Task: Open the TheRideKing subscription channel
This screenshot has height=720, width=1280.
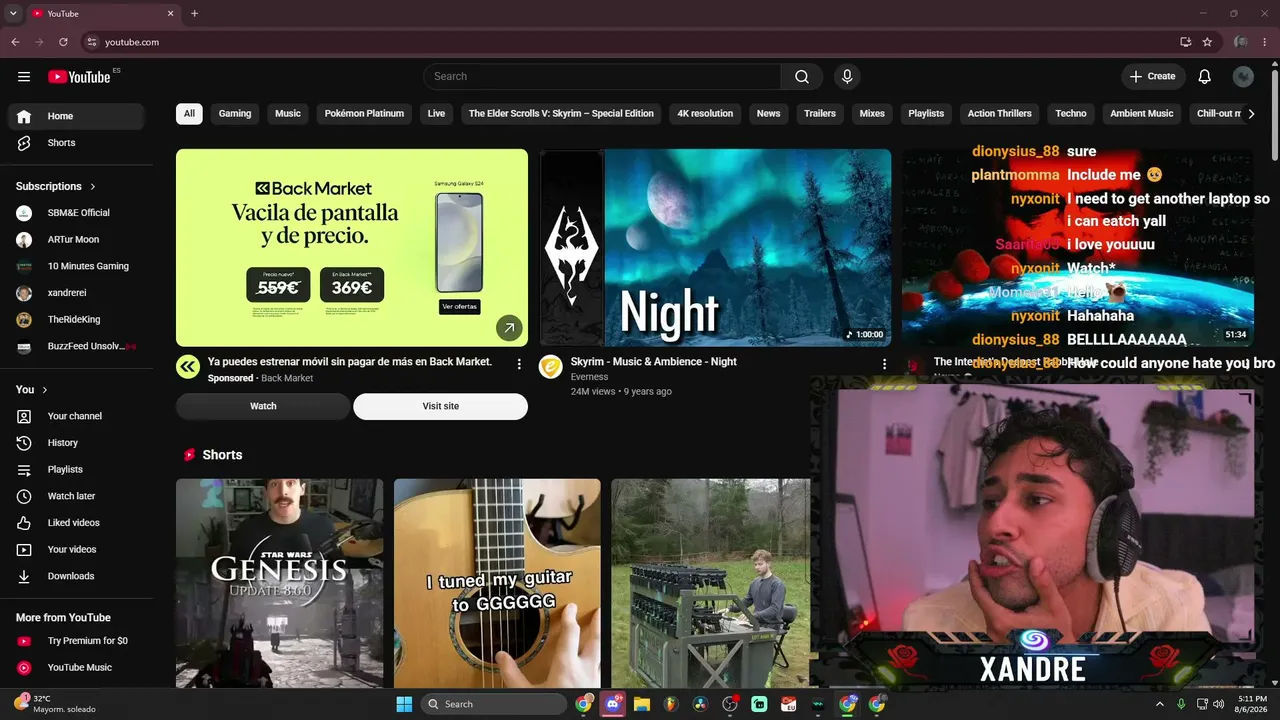Action: coord(76,320)
